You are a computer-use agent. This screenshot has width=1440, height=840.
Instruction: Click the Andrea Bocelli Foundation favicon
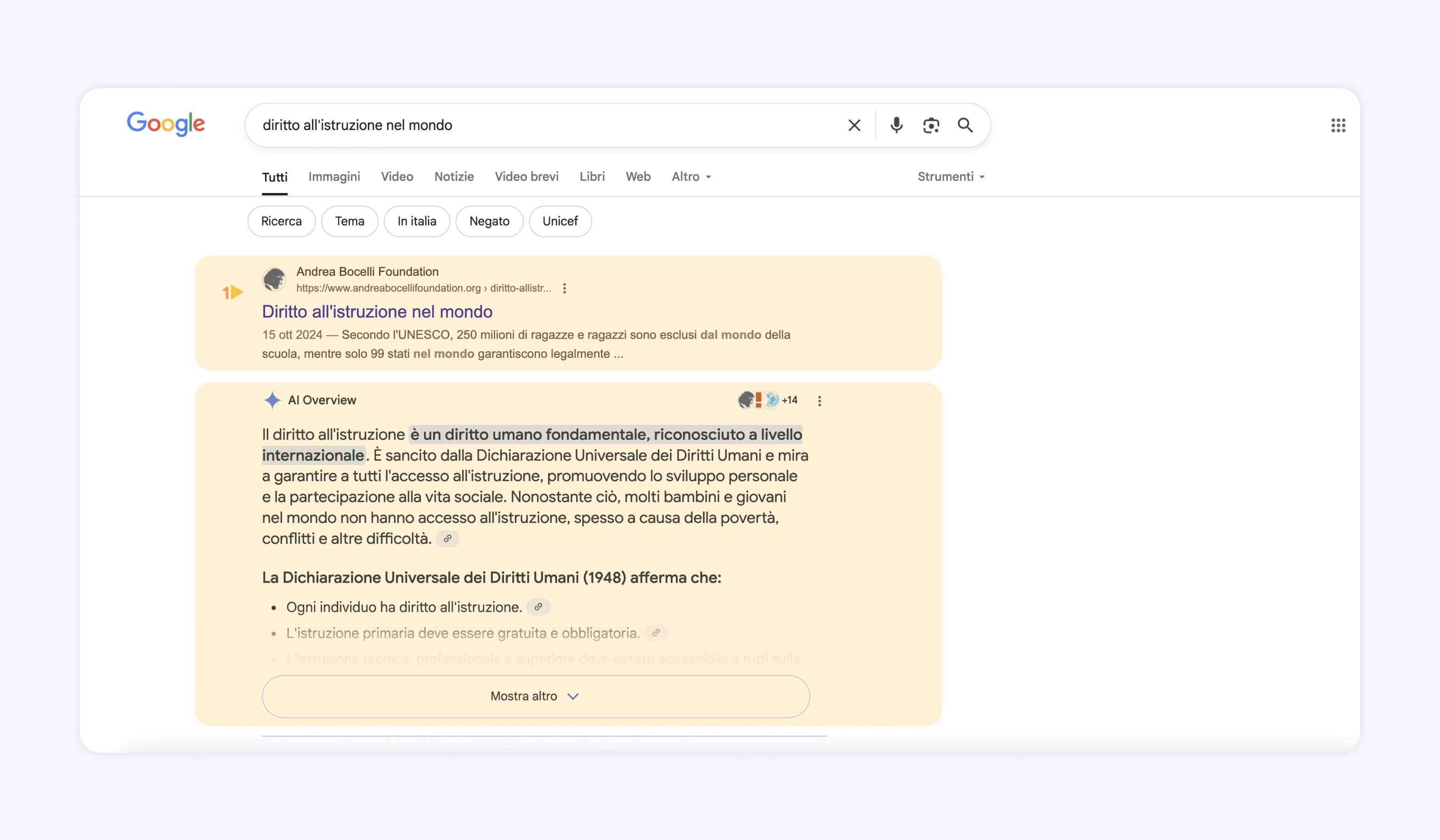(274, 279)
